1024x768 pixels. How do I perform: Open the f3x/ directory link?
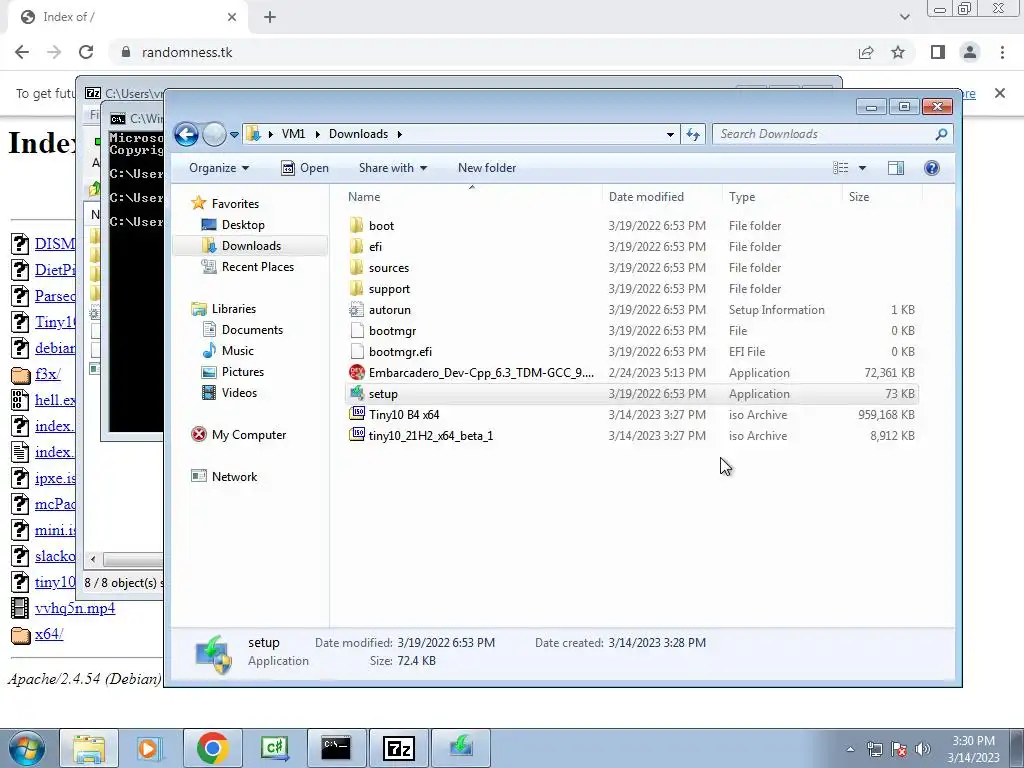pyautogui.click(x=48, y=374)
